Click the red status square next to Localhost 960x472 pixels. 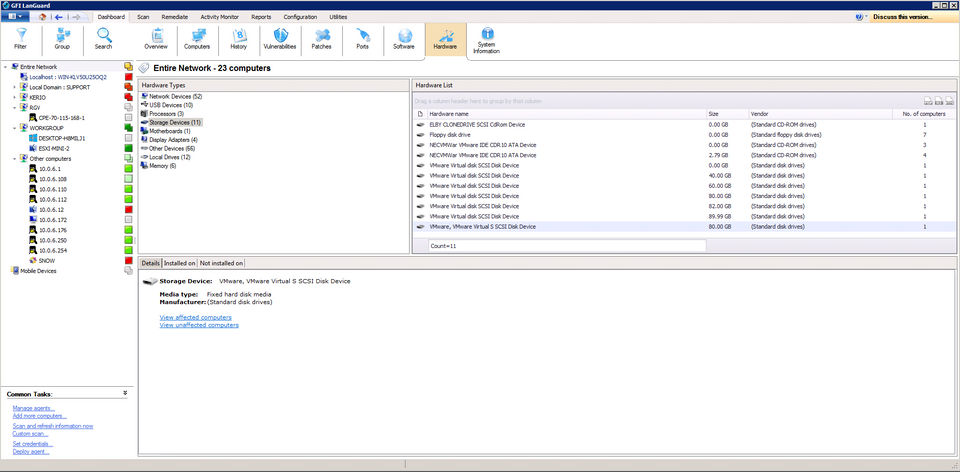point(129,77)
